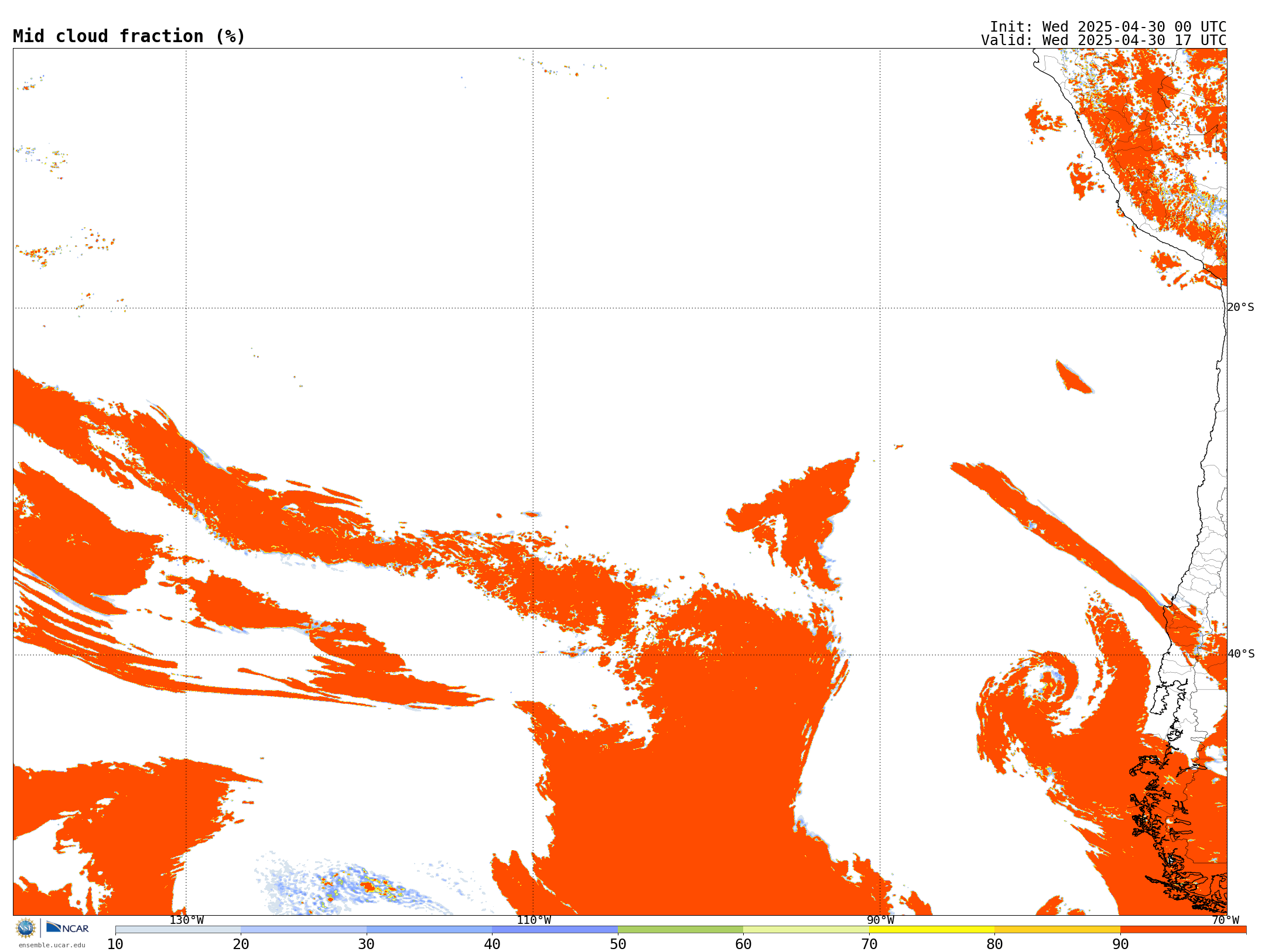Click the 90°W longitude label
Viewport: 1265px width, 952px height.
(x=880, y=920)
